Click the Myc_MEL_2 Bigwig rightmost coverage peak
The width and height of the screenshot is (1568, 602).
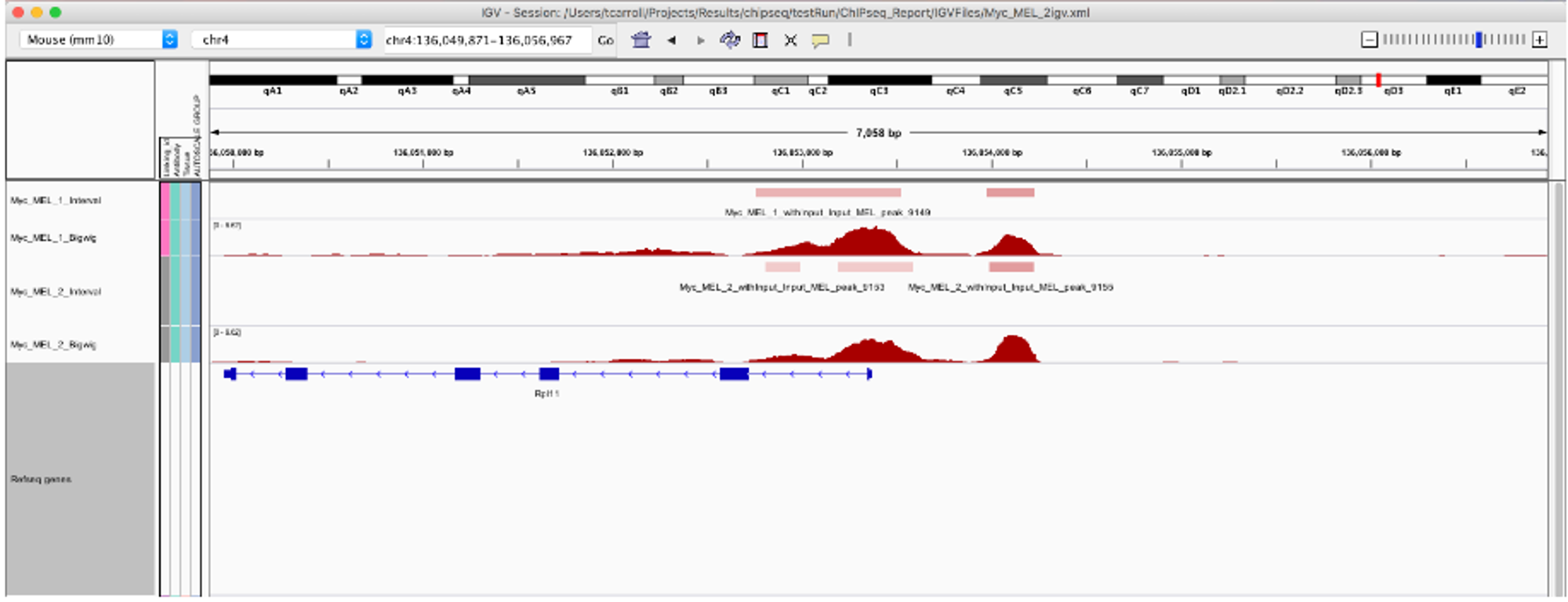[1013, 349]
